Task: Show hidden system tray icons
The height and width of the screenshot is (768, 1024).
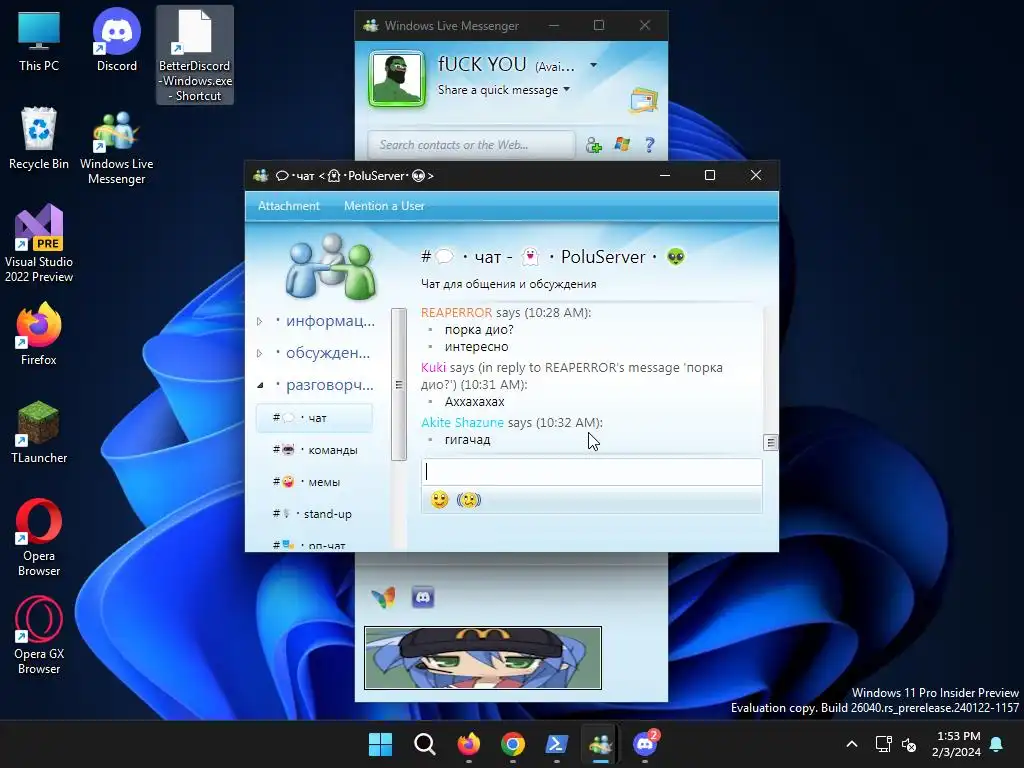Action: click(x=852, y=744)
